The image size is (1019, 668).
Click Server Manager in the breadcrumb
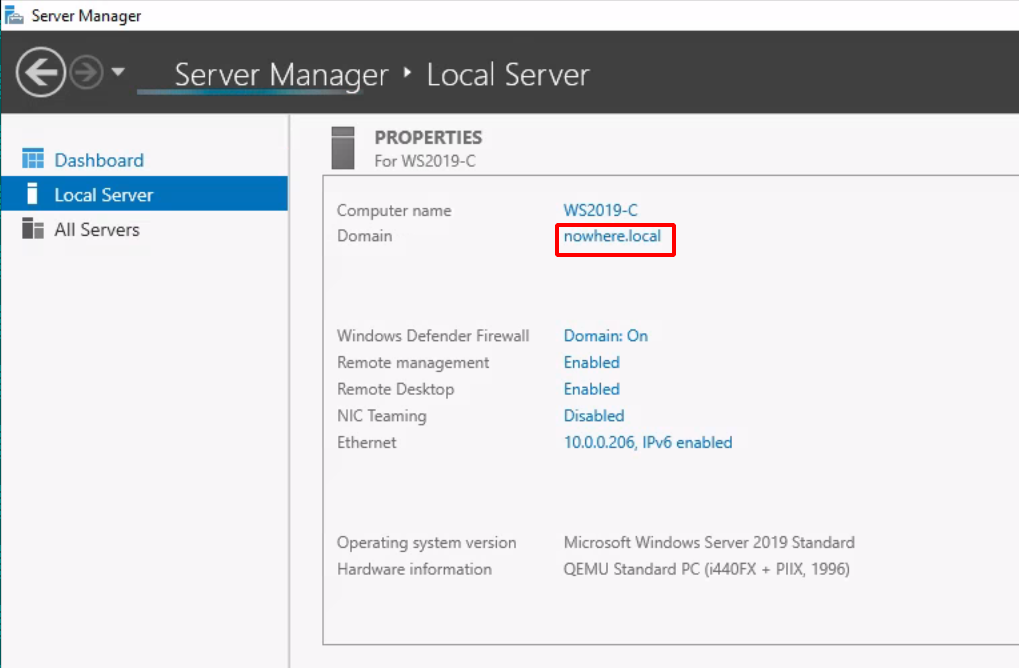pyautogui.click(x=281, y=75)
